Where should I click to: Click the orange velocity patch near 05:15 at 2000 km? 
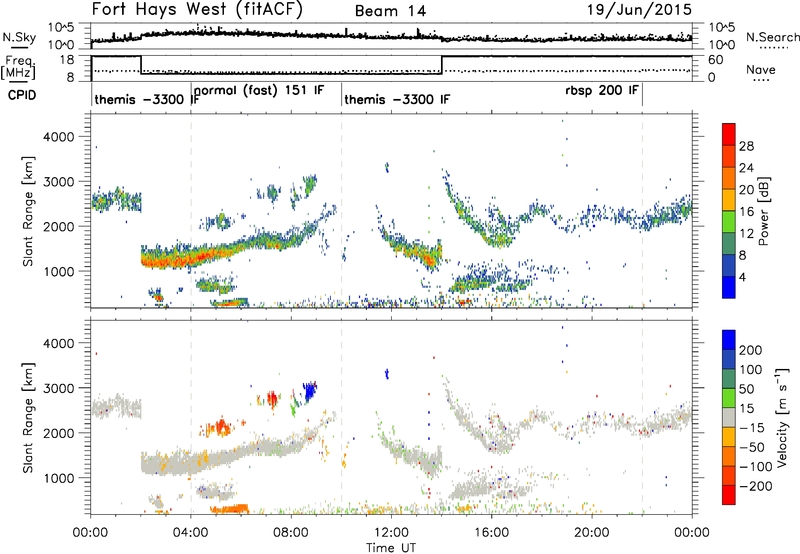[218, 427]
